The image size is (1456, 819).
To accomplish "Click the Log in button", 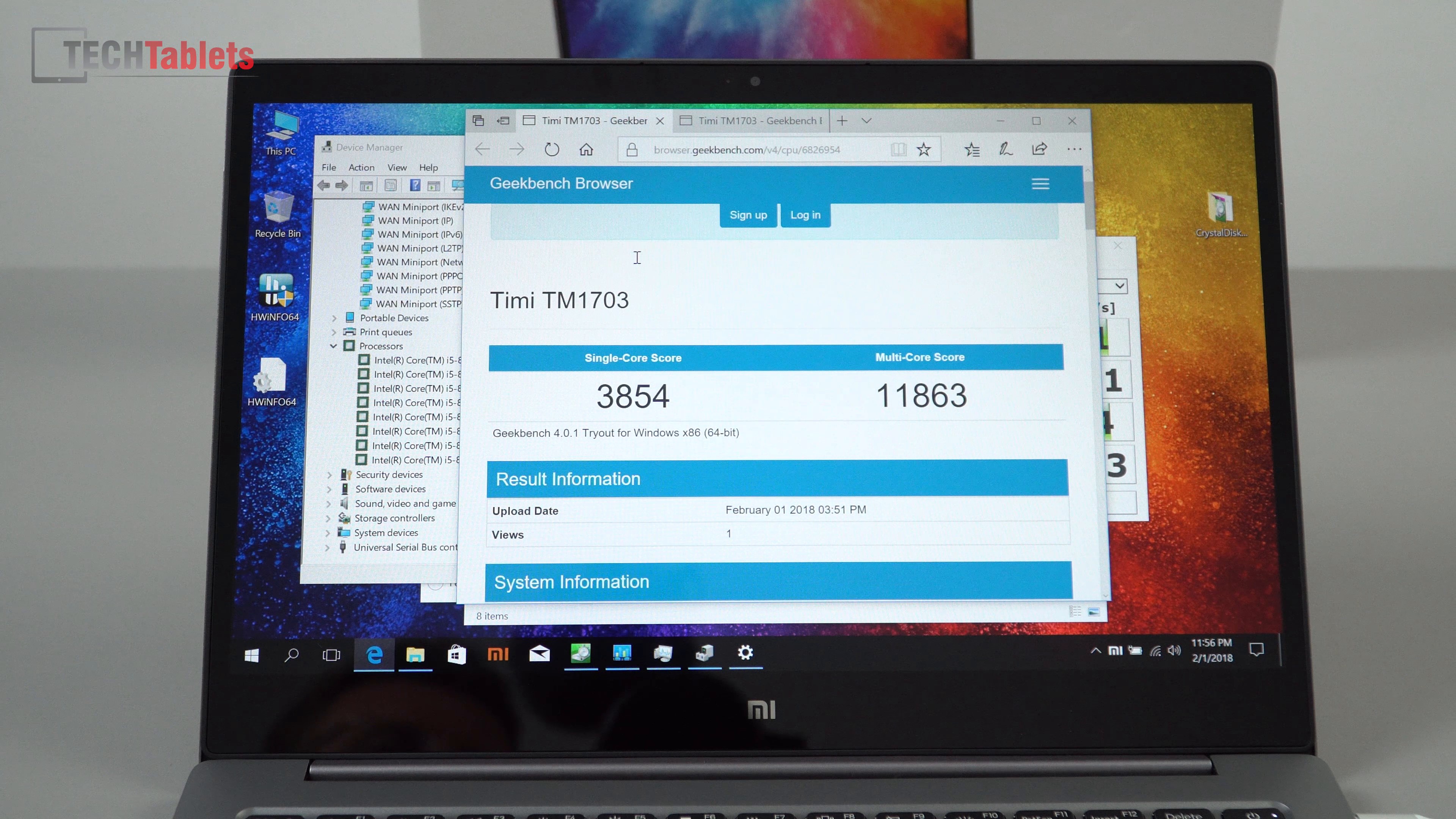I will [x=805, y=215].
